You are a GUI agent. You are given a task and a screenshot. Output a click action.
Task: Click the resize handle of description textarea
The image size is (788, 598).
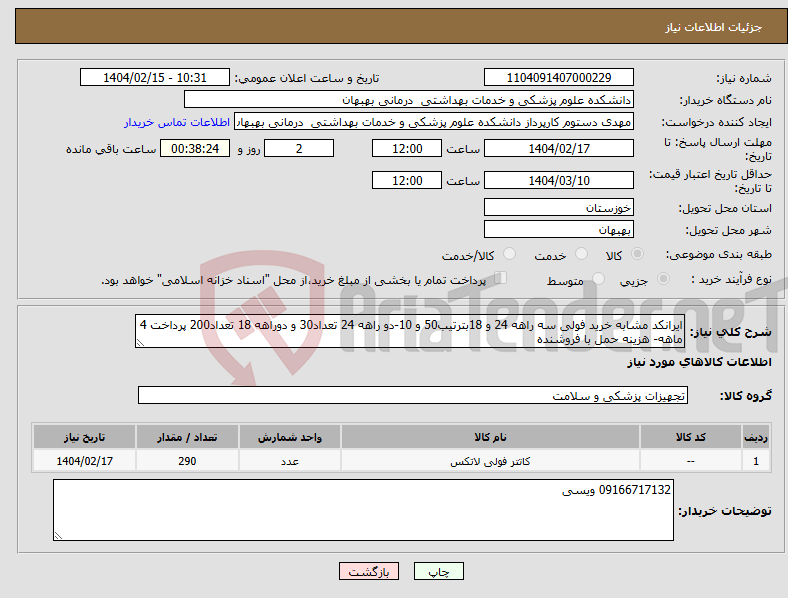tap(140, 343)
